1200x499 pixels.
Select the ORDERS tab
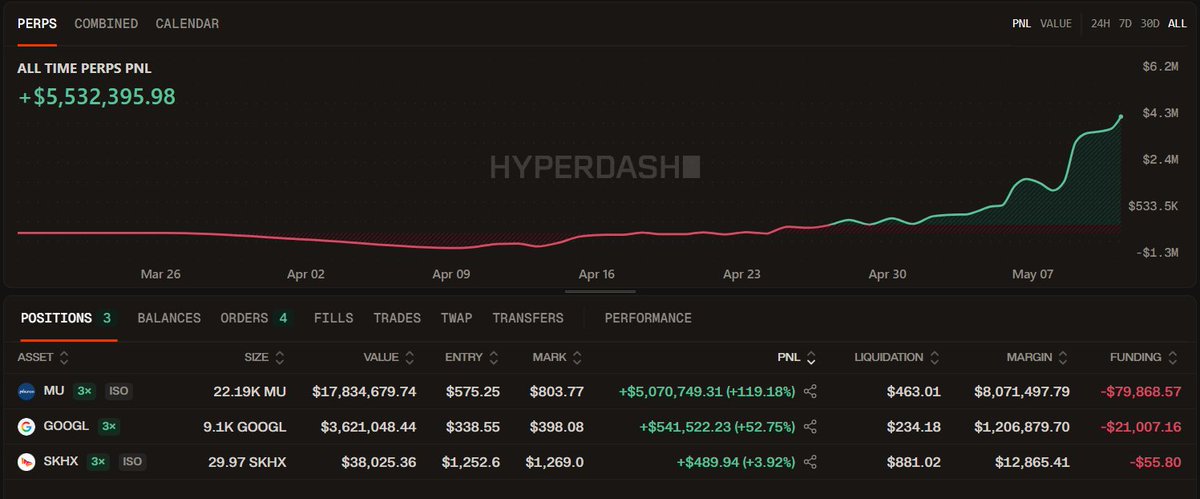pyautogui.click(x=256, y=318)
